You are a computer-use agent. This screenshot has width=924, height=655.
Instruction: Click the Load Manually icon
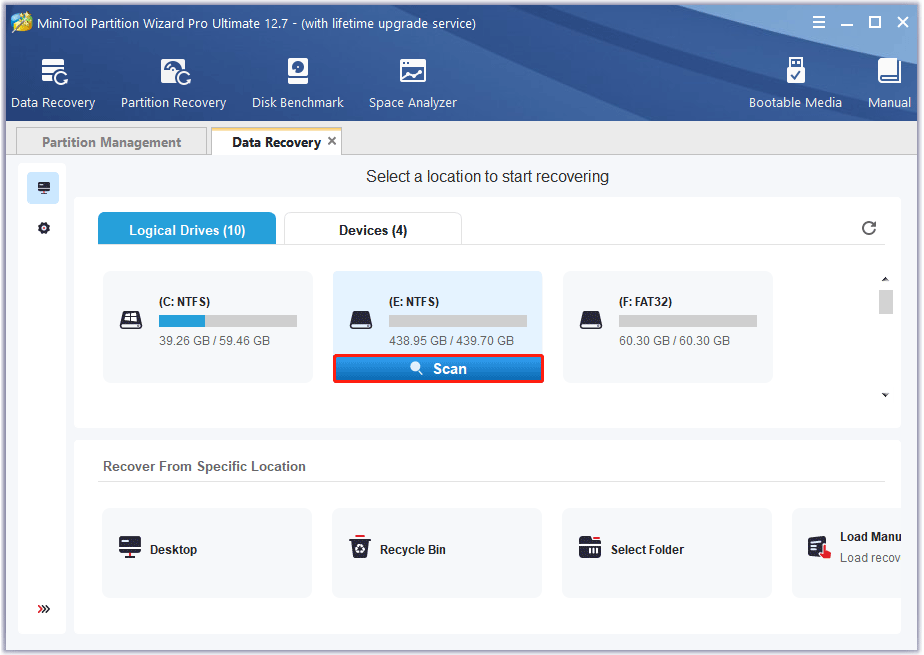819,547
